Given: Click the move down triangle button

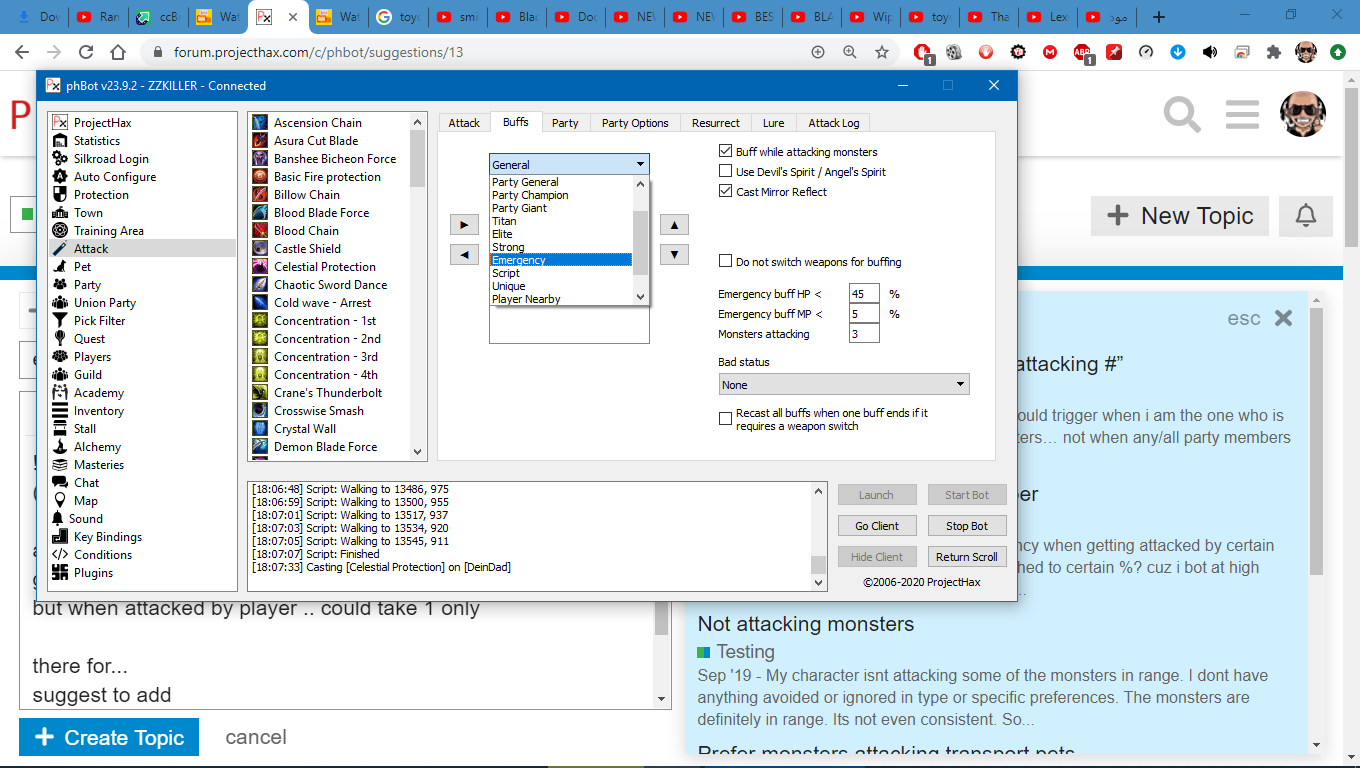Looking at the screenshot, I should click(x=675, y=255).
